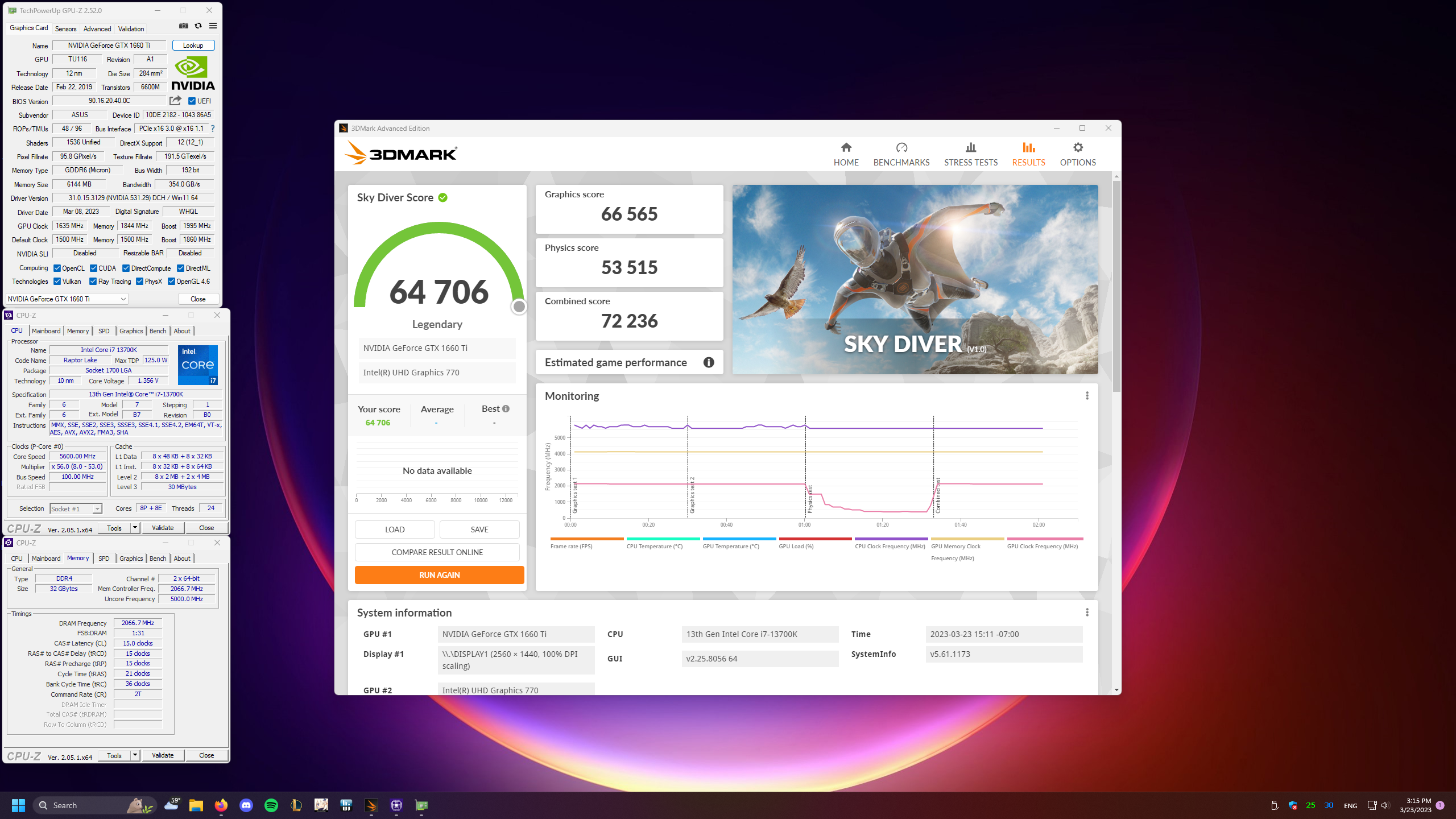This screenshot has width=1456, height=819.
Task: Open the Socket #1 selection dropdown in CPU-Z
Action: [76, 509]
